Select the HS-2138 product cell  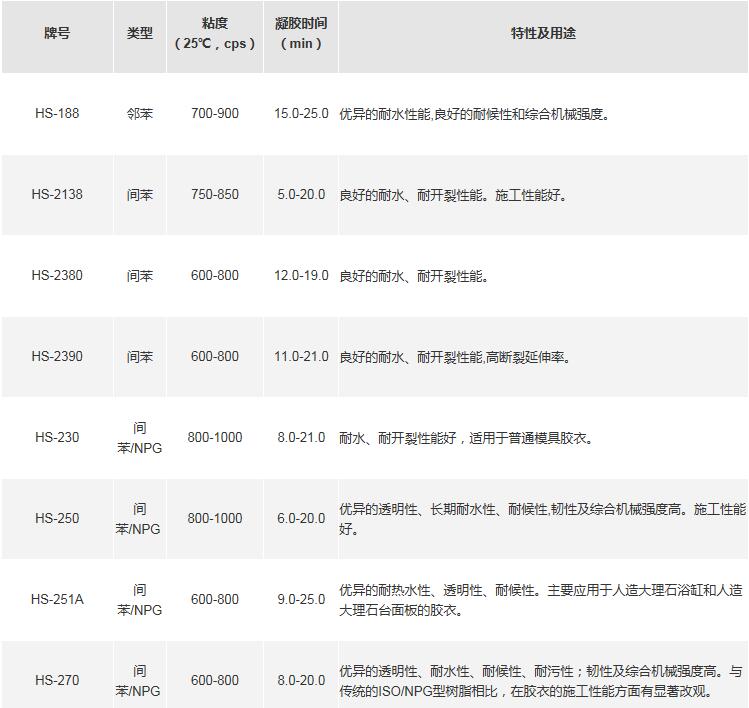57,195
